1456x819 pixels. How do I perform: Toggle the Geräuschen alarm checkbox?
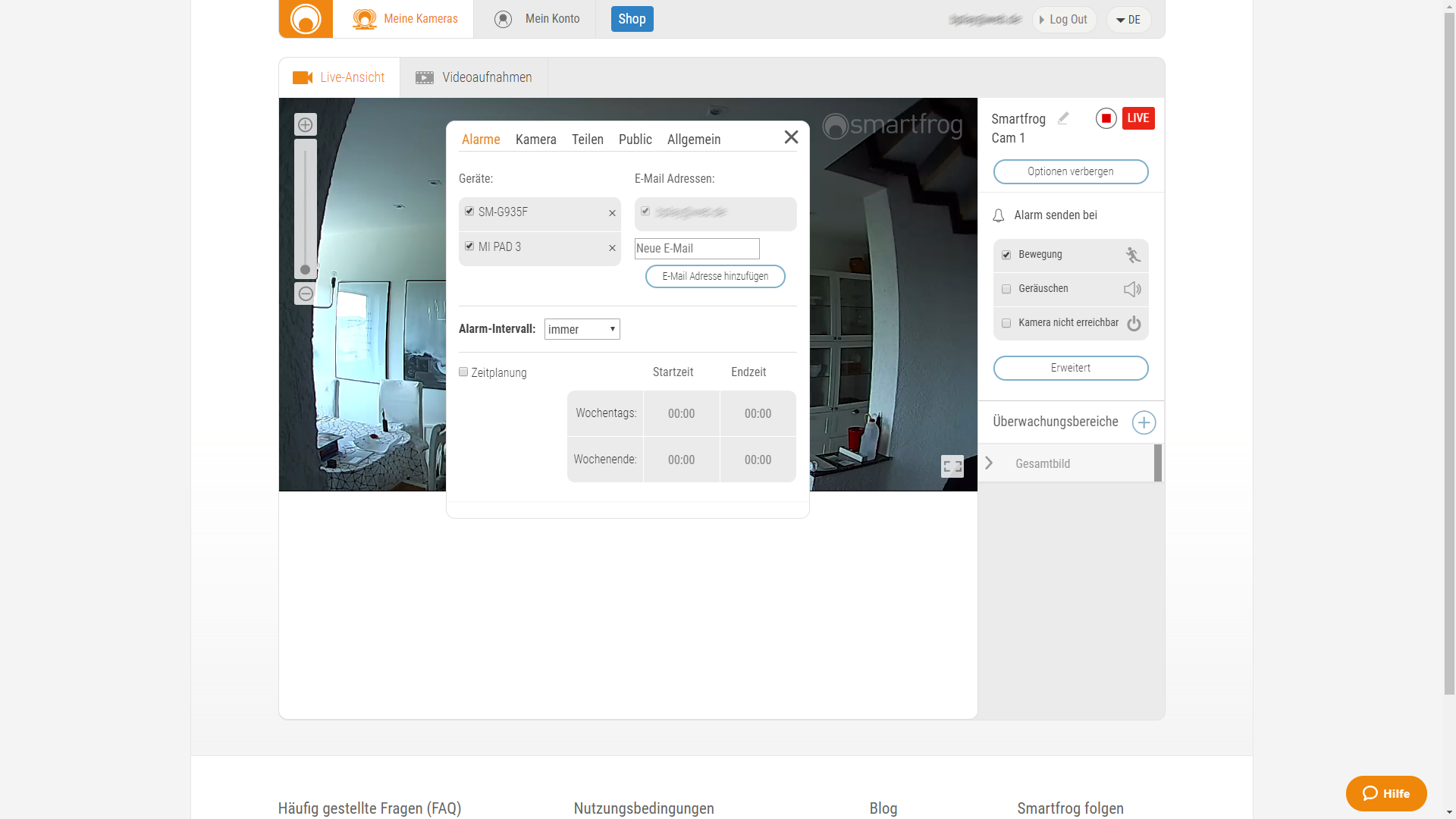(1006, 289)
